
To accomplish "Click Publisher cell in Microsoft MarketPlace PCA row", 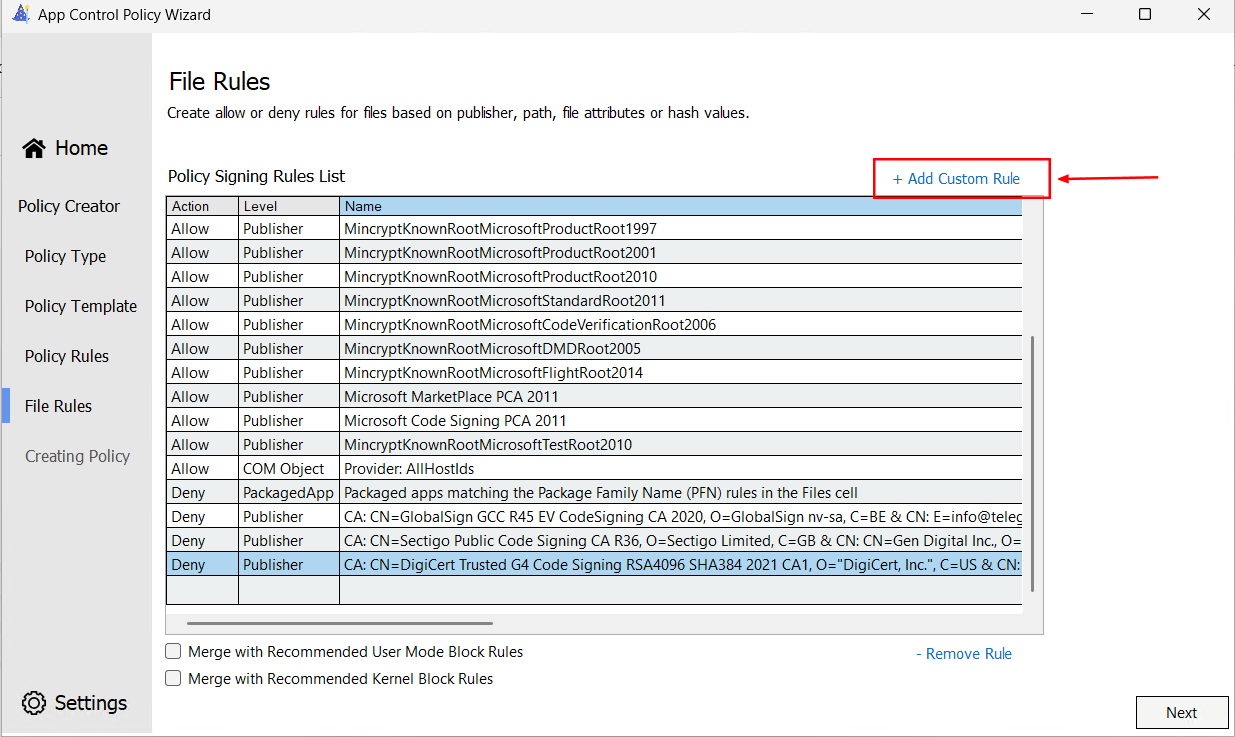I will tap(289, 397).
